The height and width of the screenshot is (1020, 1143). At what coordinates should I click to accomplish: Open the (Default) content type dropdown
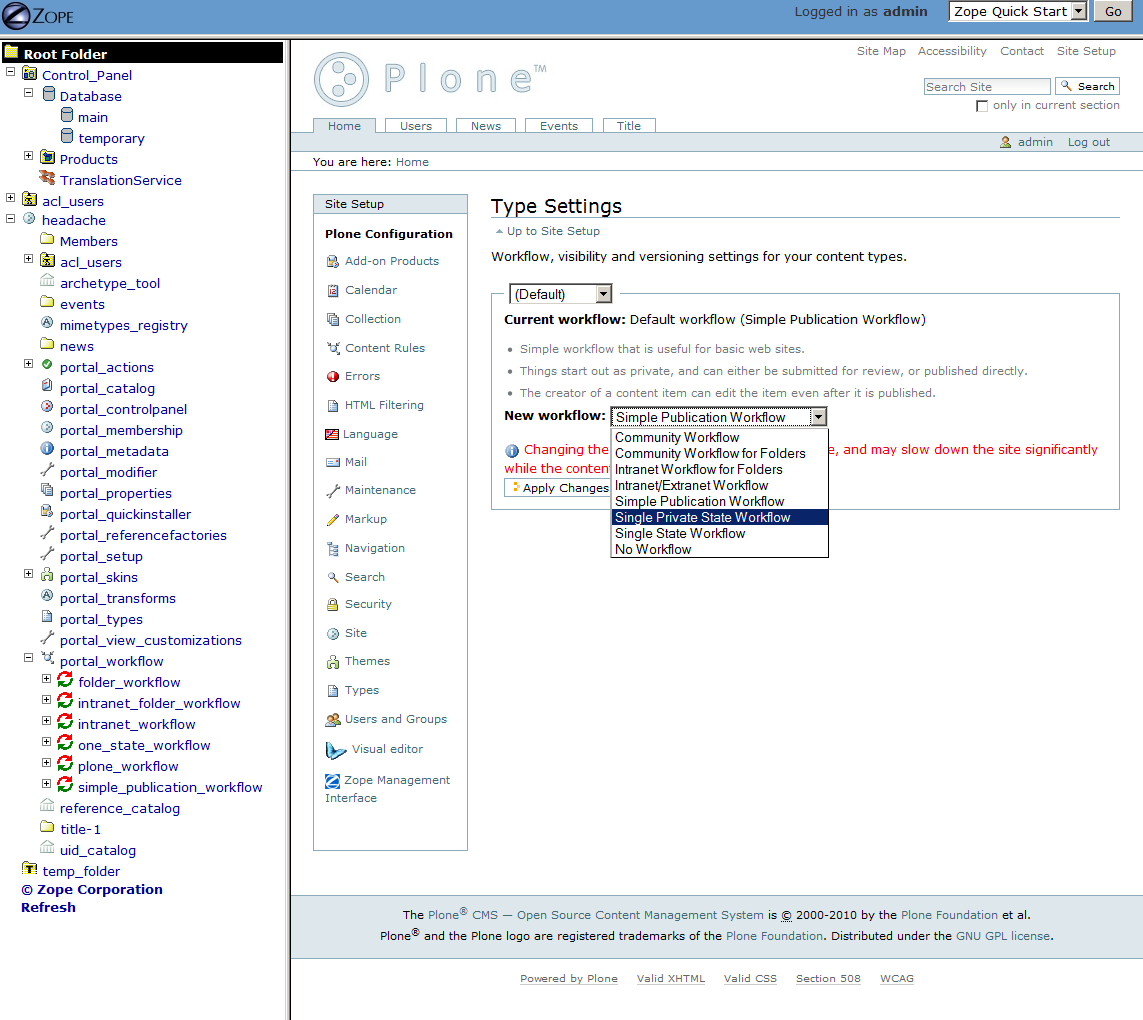click(x=560, y=294)
